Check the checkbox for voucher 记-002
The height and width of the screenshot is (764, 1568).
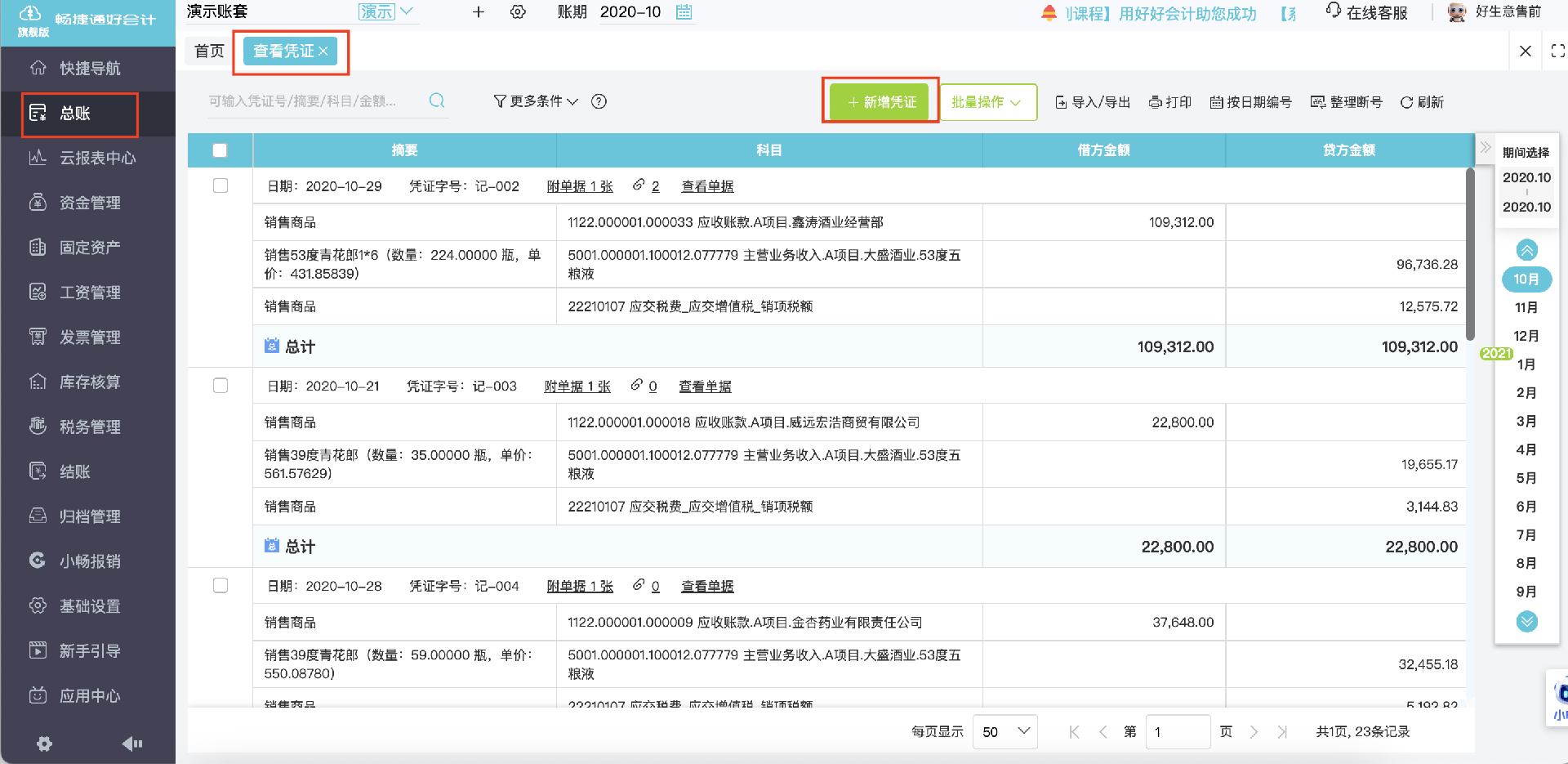click(220, 185)
